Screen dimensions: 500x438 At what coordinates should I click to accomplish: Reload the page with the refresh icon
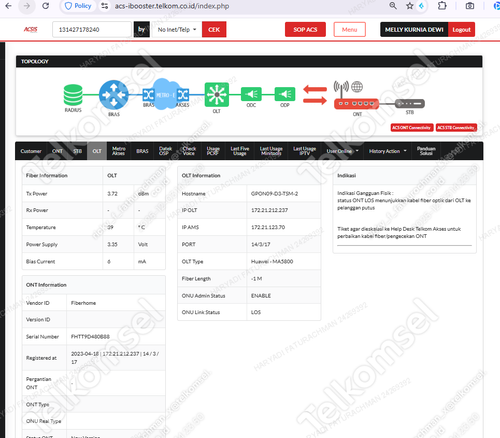point(46,6)
